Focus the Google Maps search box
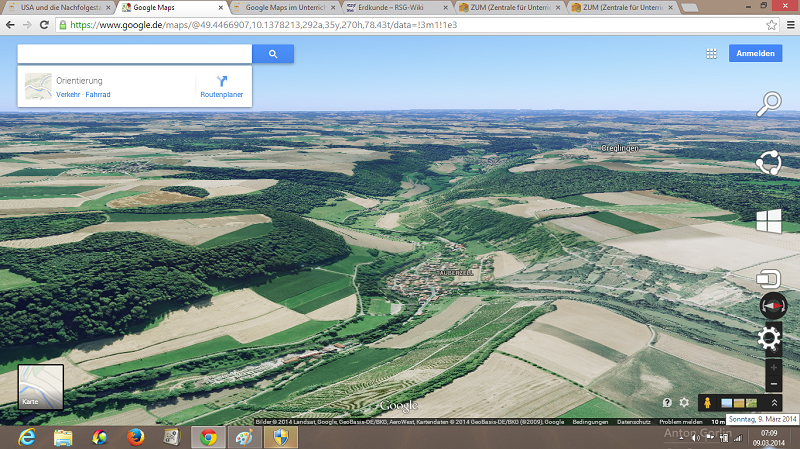 tap(135, 54)
